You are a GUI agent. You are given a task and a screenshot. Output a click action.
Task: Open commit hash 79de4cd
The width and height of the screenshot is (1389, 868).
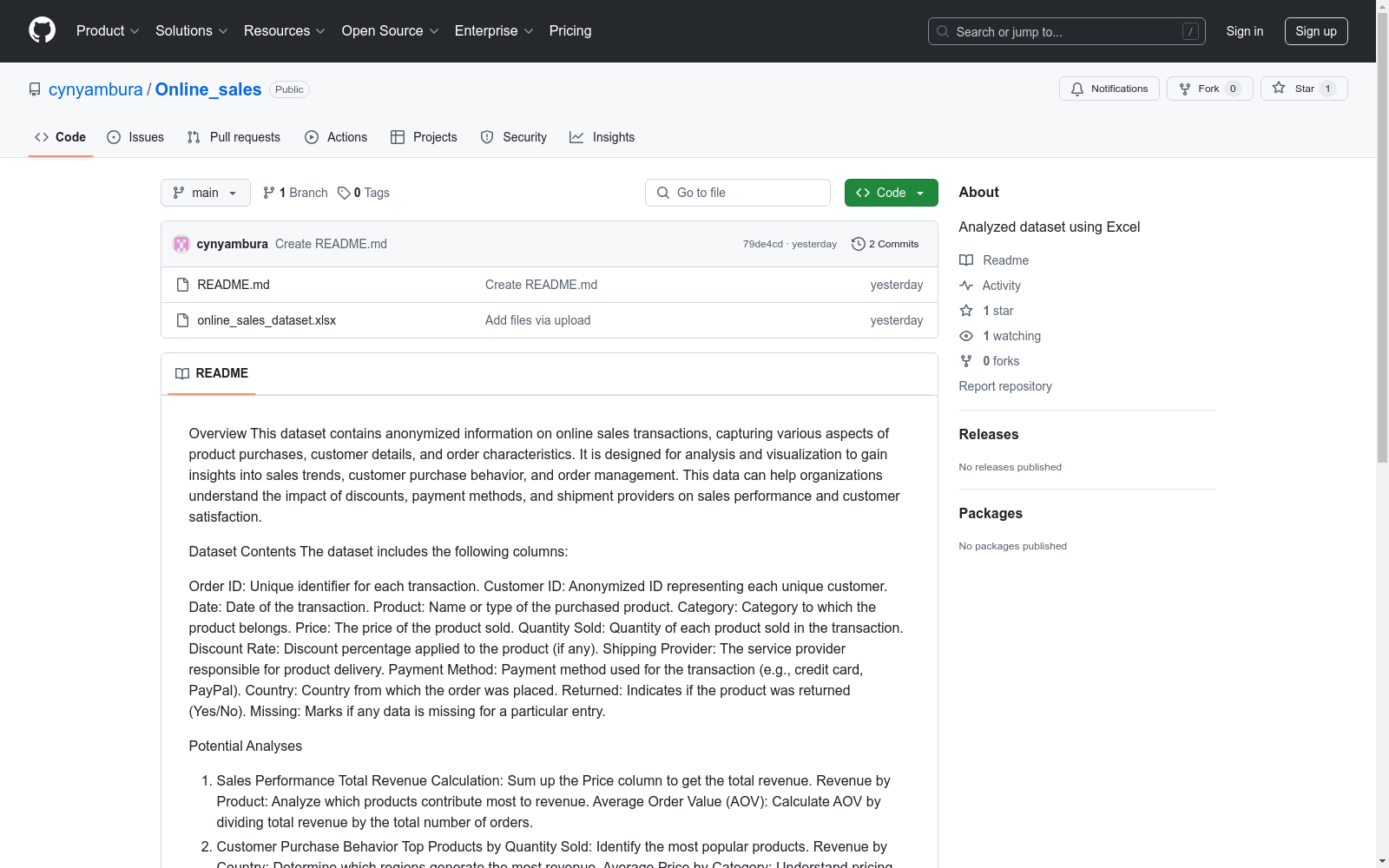(x=762, y=244)
